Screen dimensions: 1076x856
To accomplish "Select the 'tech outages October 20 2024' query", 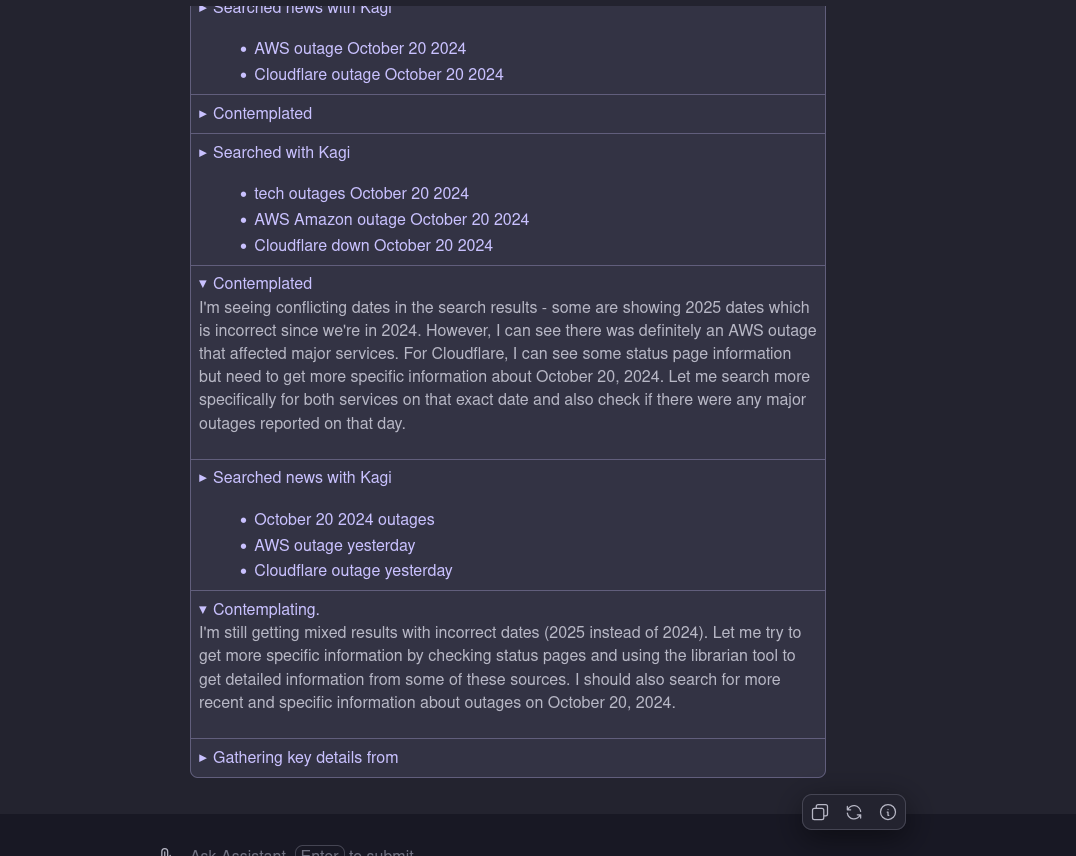I will pos(361,194).
